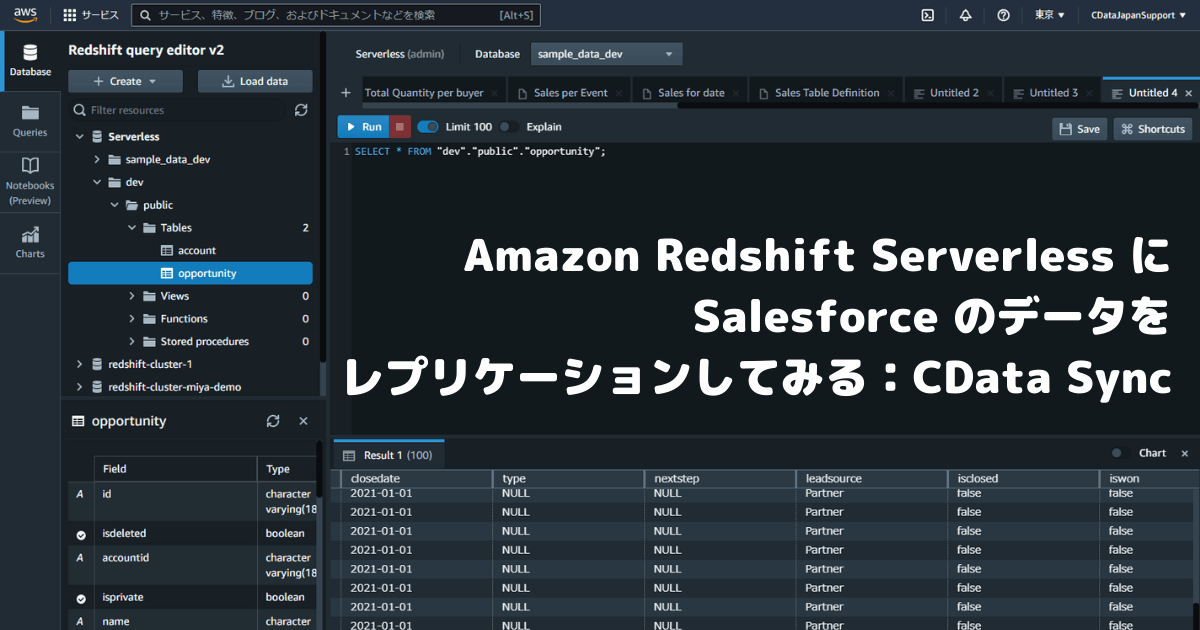Open the Charts panel icon
This screenshot has height=630, width=1200.
(30, 240)
